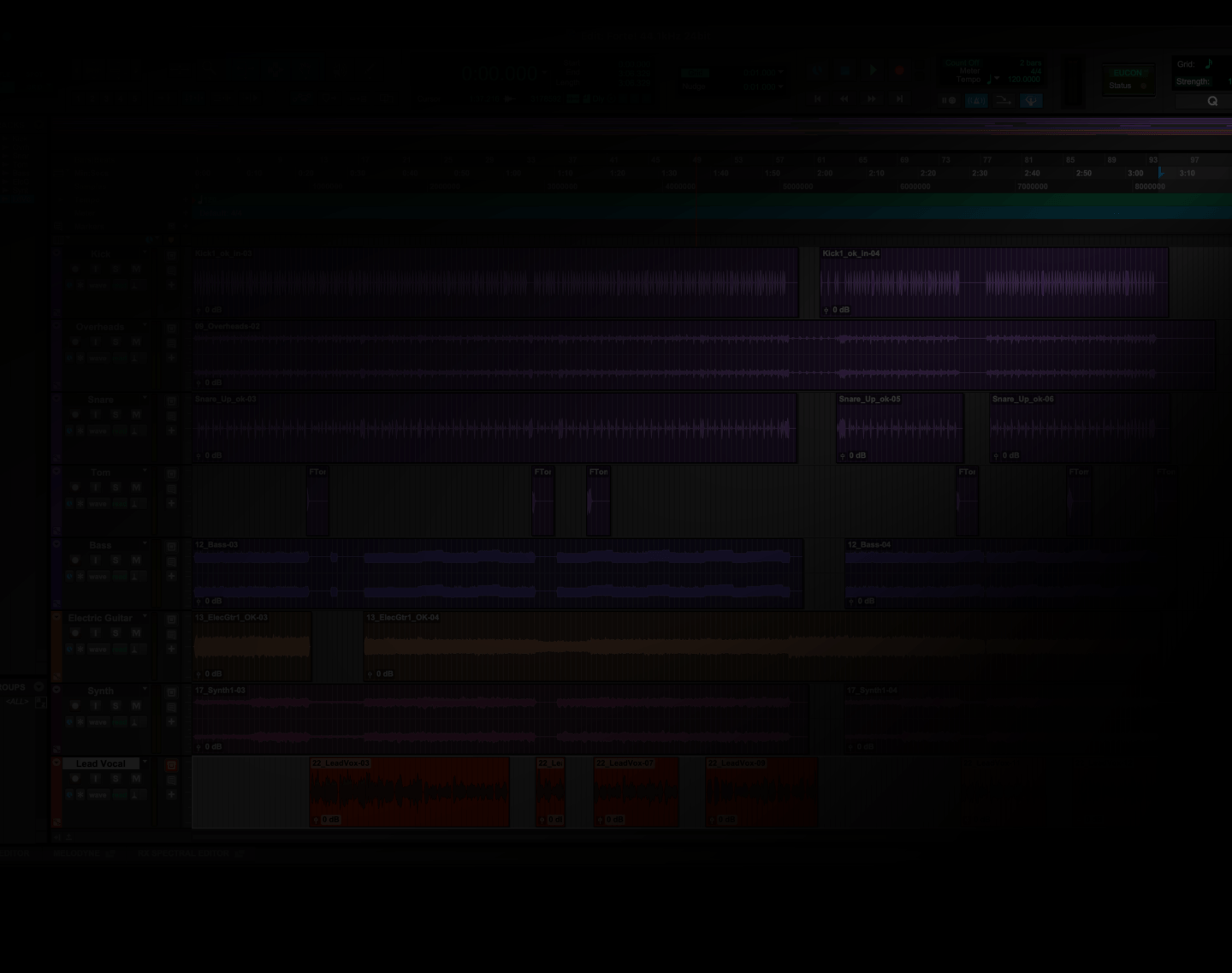The image size is (1232, 973).
Task: Click the Synth track comments icon
Action: pyautogui.click(x=171, y=707)
